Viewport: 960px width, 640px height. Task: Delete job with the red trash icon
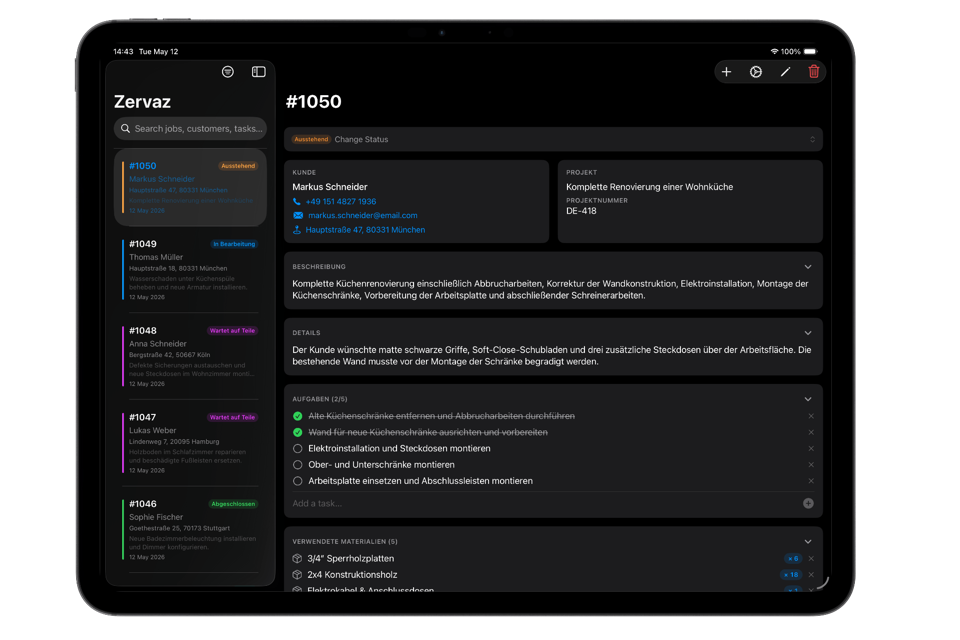tap(814, 72)
